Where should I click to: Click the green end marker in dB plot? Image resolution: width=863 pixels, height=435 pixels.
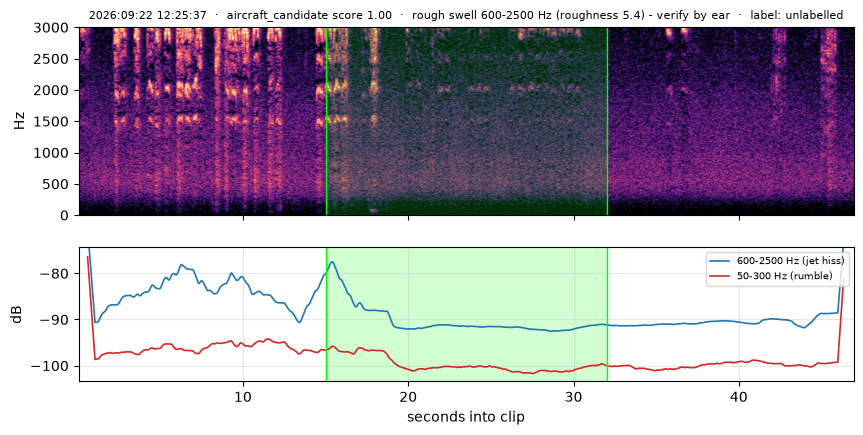tap(608, 314)
